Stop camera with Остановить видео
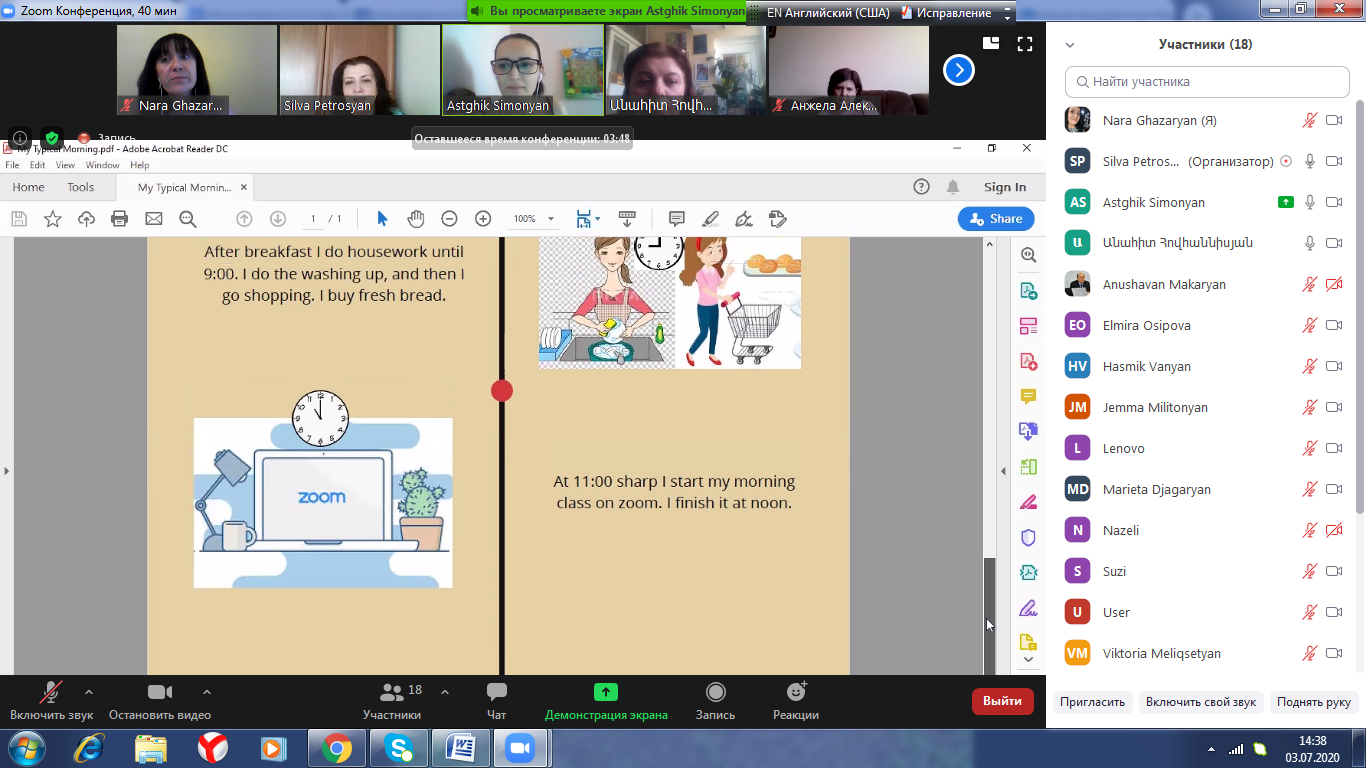Image resolution: width=1366 pixels, height=768 pixels. click(x=160, y=701)
